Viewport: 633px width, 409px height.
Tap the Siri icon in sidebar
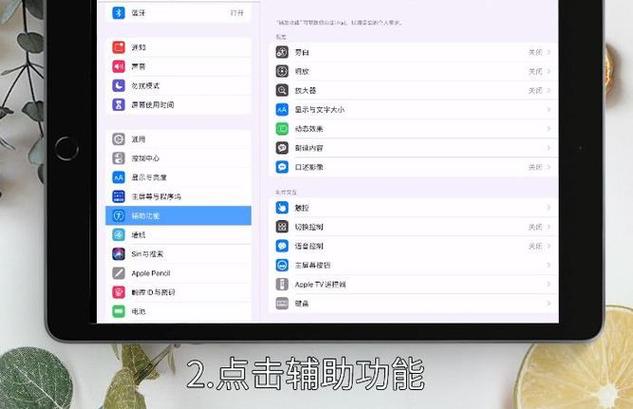[x=118, y=254]
